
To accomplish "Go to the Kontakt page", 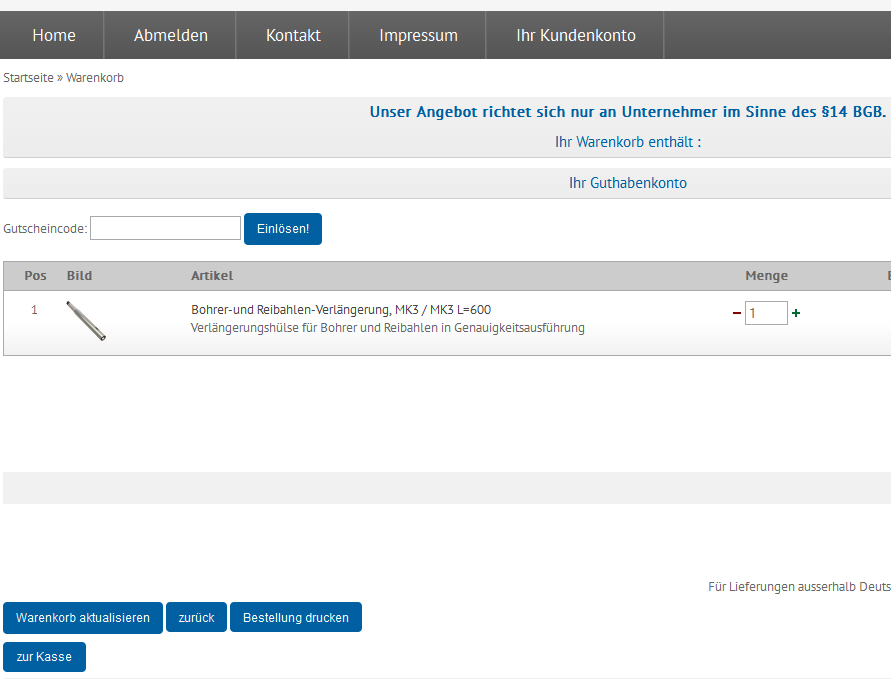I will 293,35.
